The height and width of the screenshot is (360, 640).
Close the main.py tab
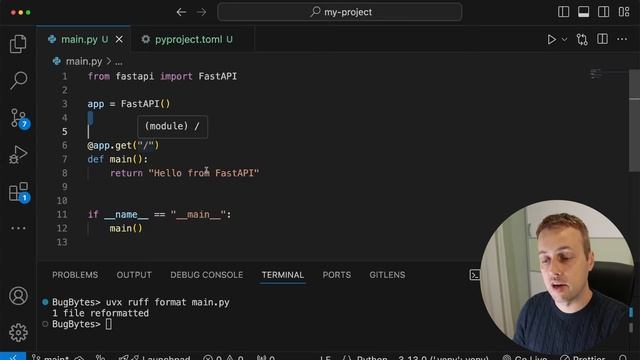(119, 40)
